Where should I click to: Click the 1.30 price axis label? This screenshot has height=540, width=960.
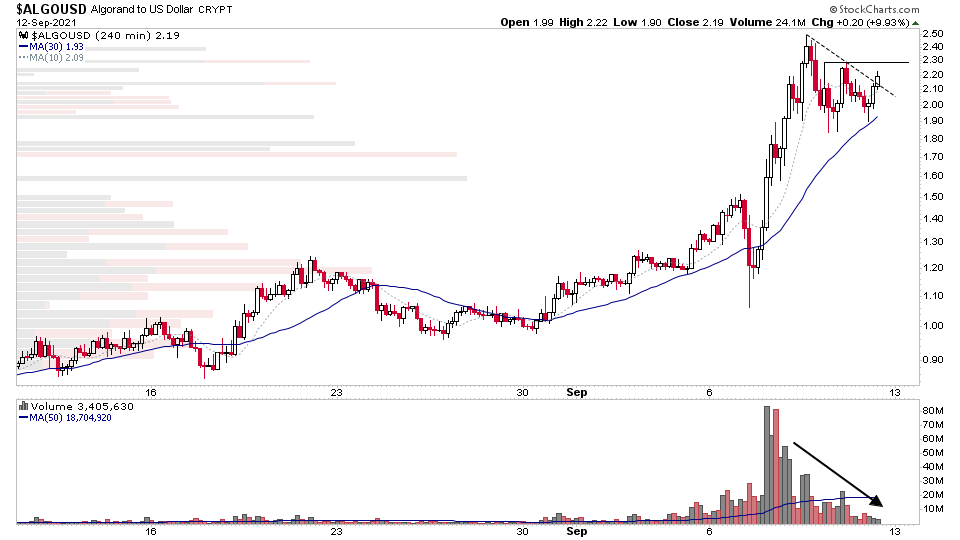(932, 242)
